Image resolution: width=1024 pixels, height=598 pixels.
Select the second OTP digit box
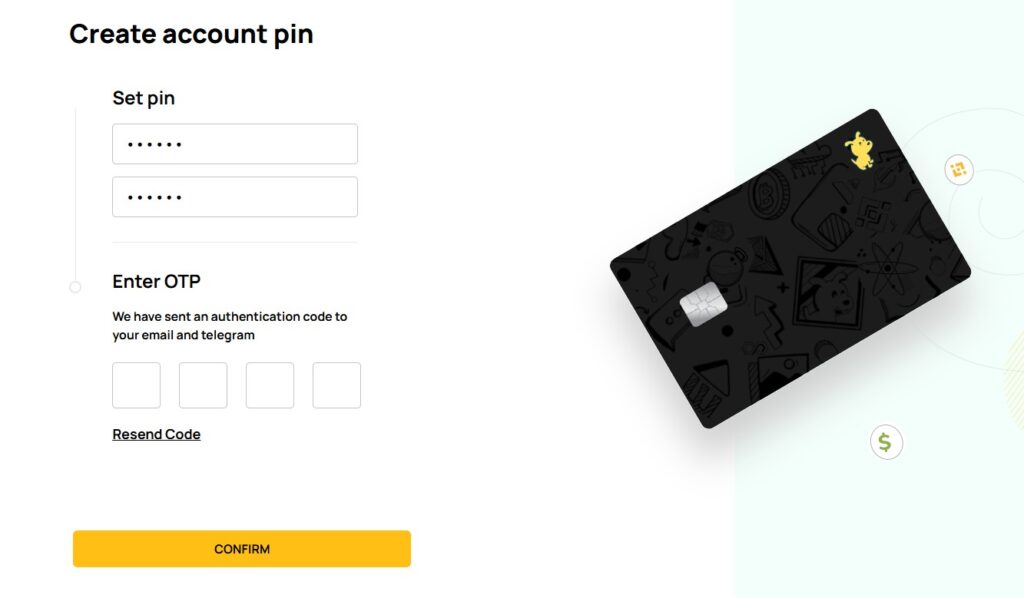tap(203, 385)
